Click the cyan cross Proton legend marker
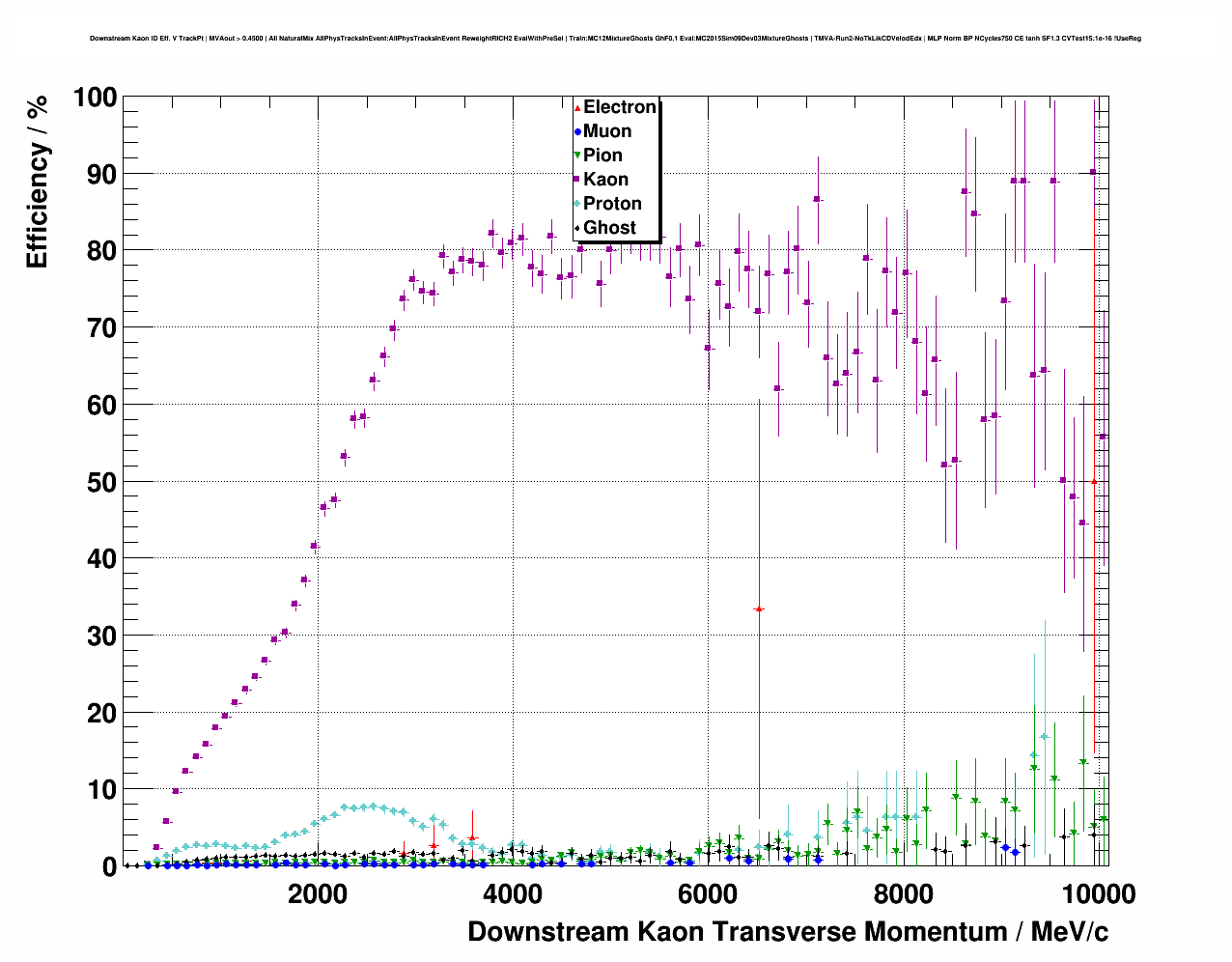1232x962 pixels. pyautogui.click(x=577, y=204)
